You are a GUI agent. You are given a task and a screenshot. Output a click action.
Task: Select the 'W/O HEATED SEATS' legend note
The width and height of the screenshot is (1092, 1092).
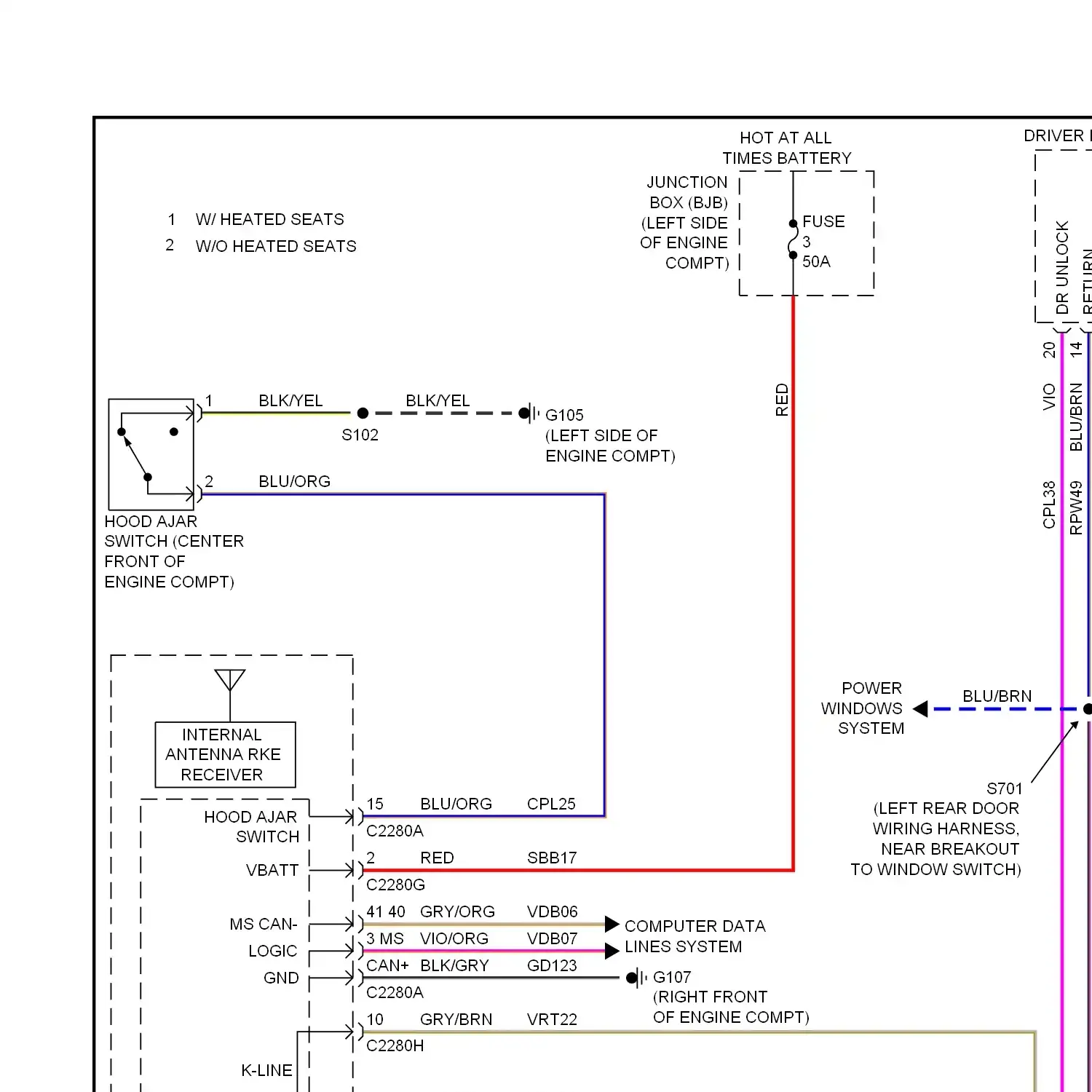[x=276, y=246]
